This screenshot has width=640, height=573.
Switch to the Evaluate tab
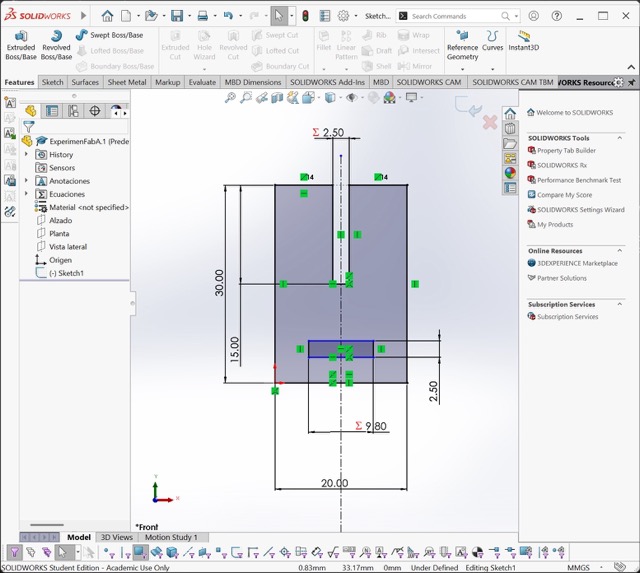point(202,82)
